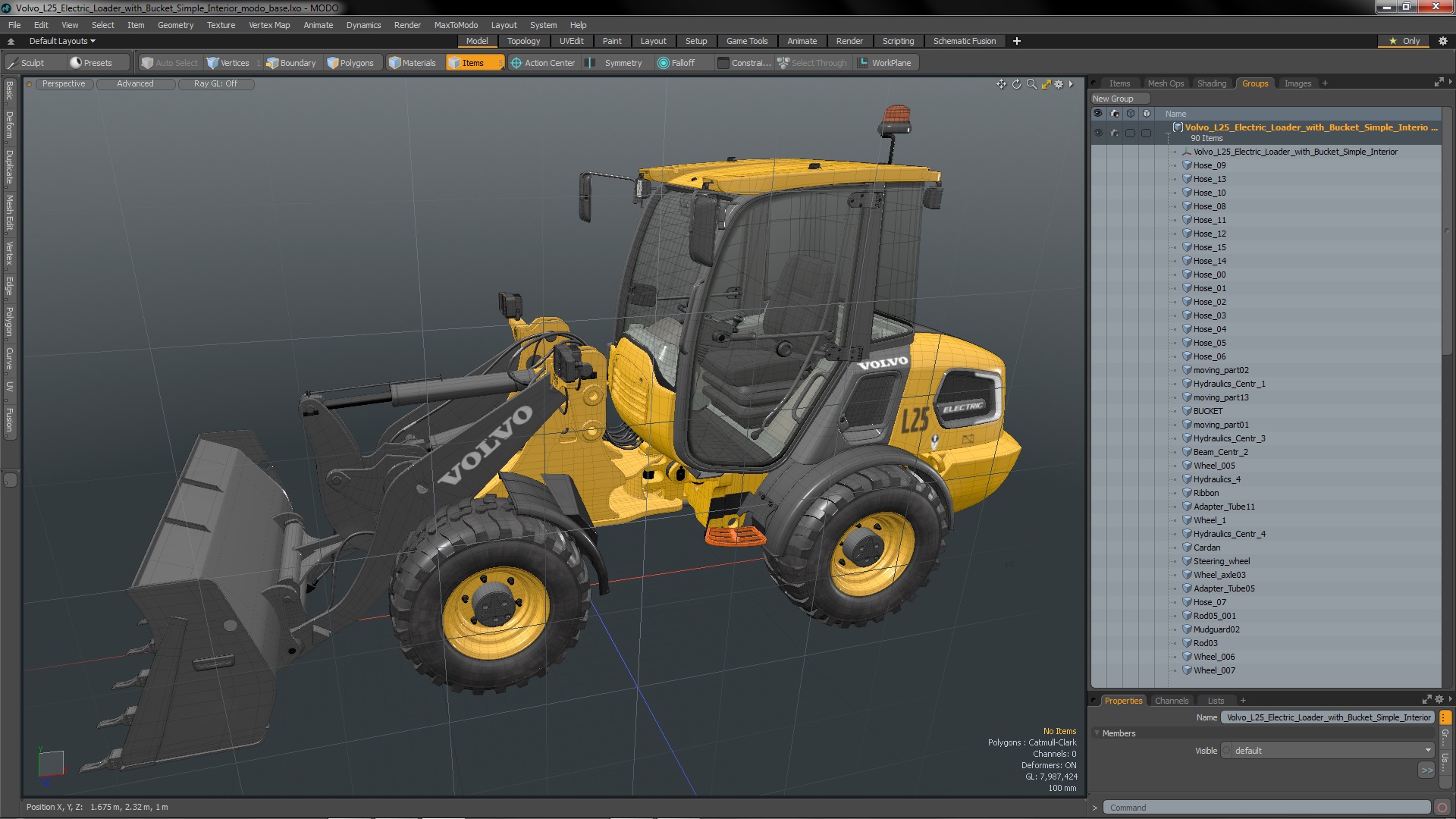1456x819 pixels.
Task: Select the Steering_wheel item
Action: (x=1221, y=561)
